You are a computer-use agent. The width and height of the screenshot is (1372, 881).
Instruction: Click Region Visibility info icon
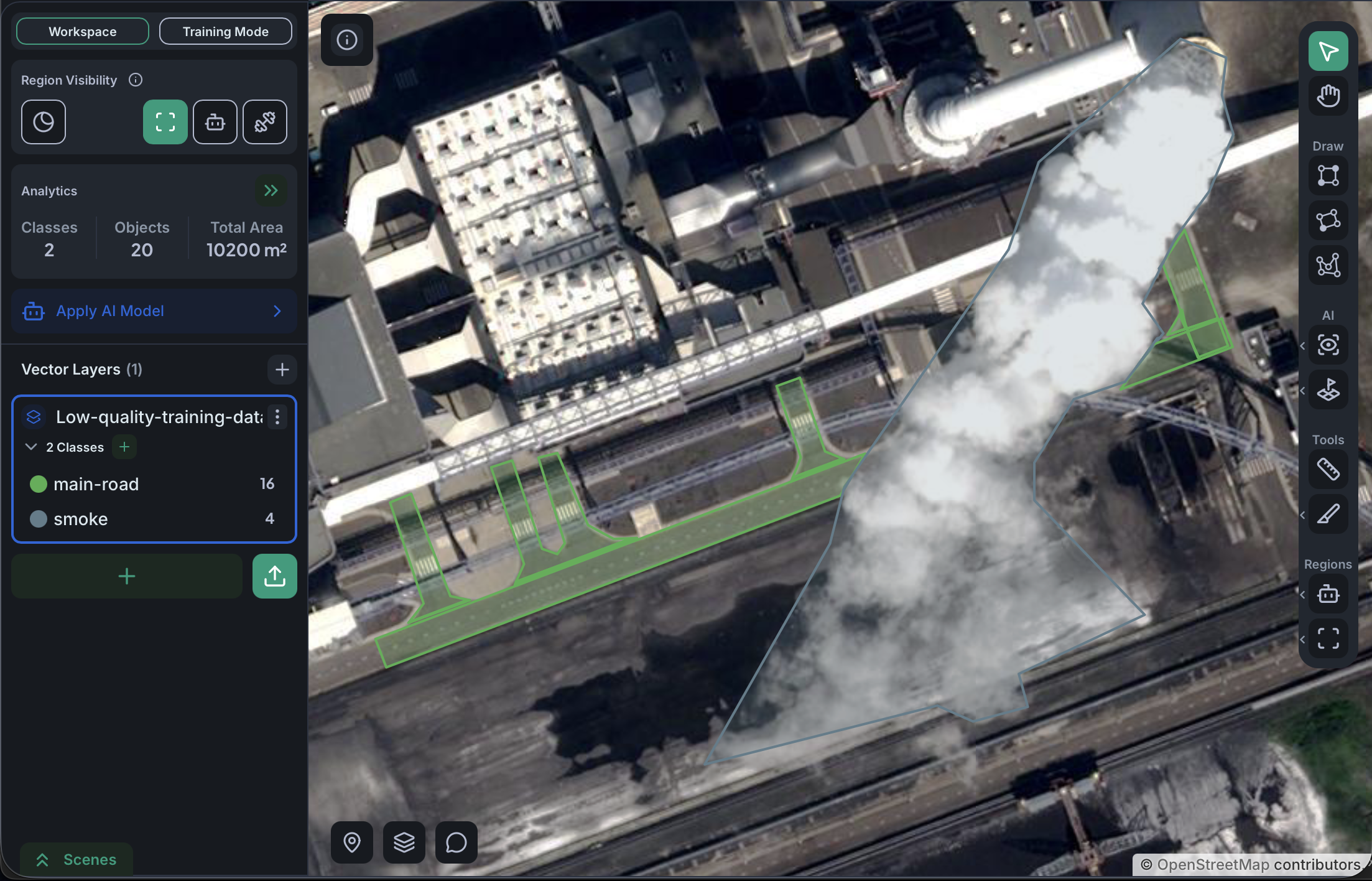[x=136, y=80]
